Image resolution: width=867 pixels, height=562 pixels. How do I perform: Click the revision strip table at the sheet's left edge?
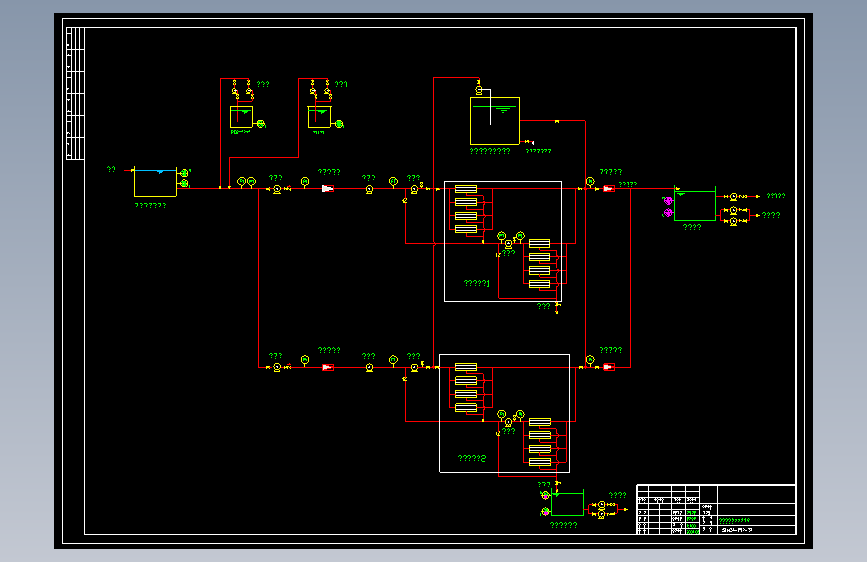75,93
